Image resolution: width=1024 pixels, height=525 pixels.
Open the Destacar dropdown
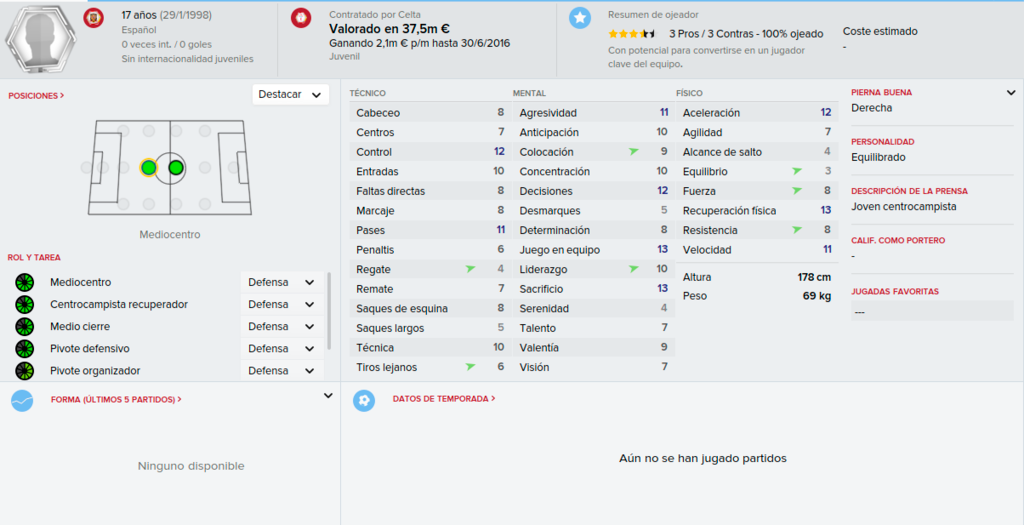pyautogui.click(x=291, y=95)
